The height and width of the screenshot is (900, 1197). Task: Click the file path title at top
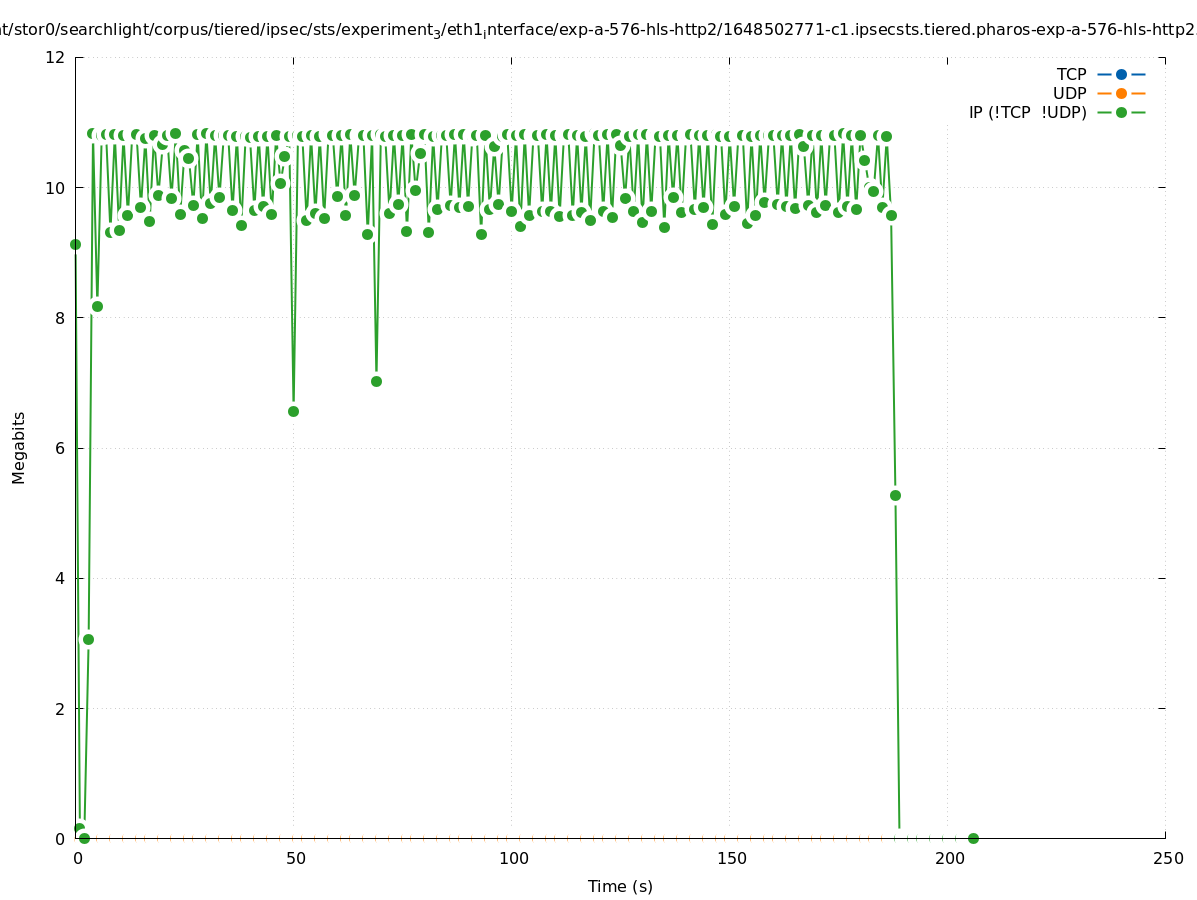coord(598,30)
